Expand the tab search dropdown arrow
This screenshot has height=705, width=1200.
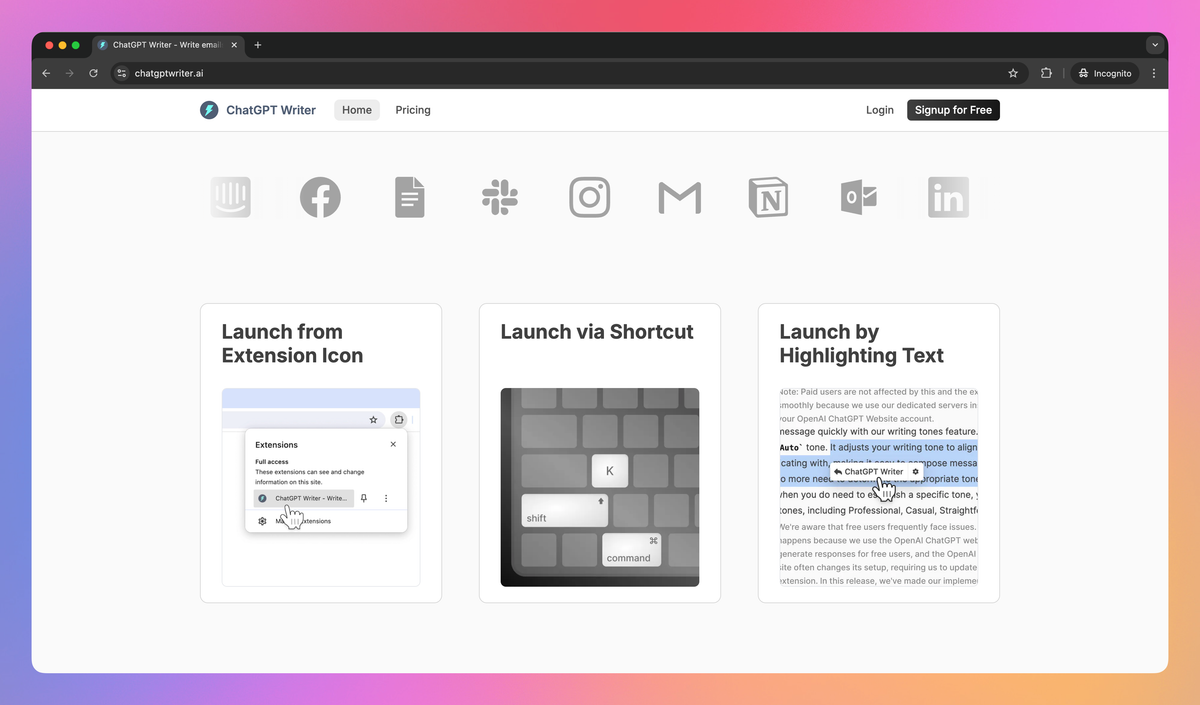coord(1155,45)
